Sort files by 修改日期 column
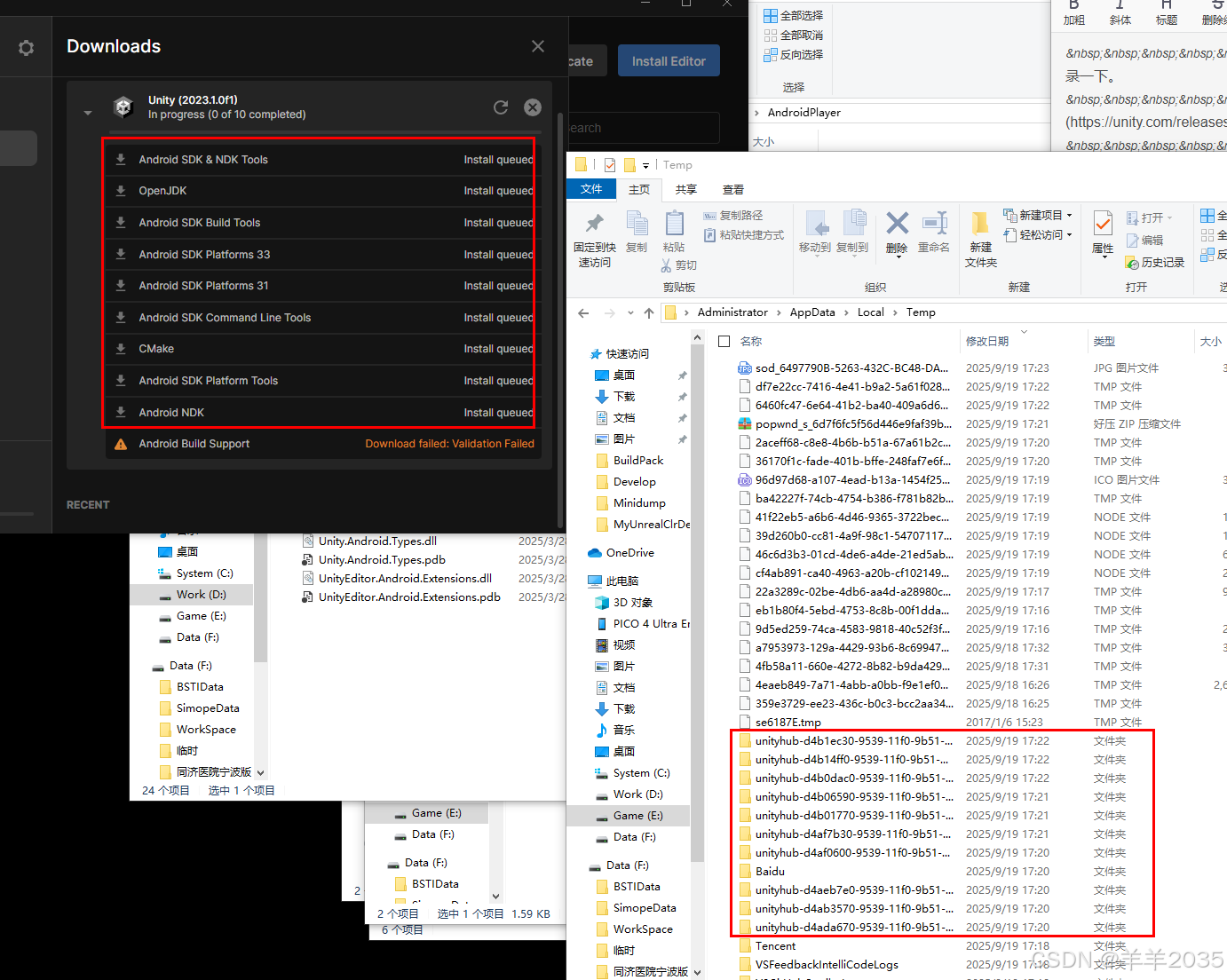This screenshot has width=1227, height=980. pos(987,342)
